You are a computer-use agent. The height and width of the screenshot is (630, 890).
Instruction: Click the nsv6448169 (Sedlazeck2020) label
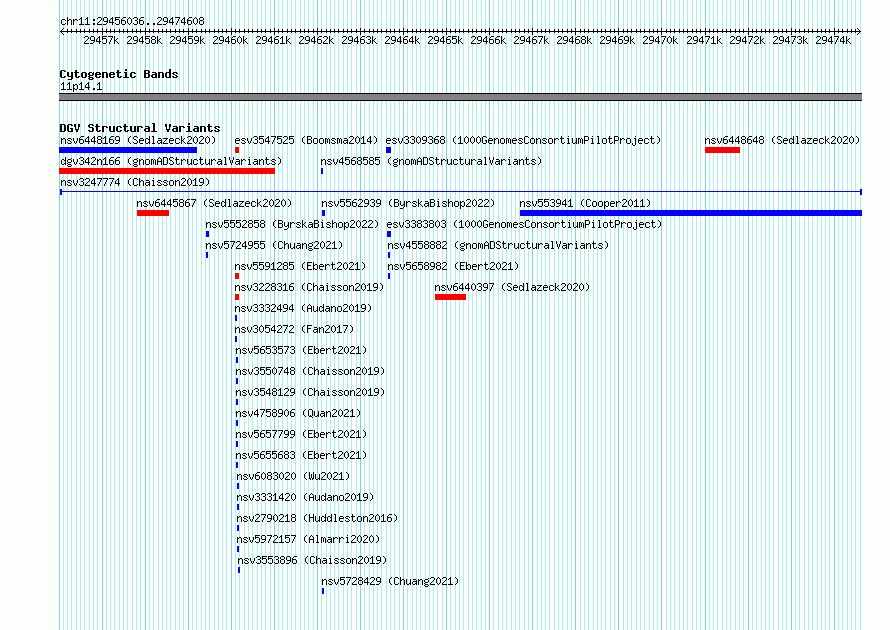pos(138,140)
